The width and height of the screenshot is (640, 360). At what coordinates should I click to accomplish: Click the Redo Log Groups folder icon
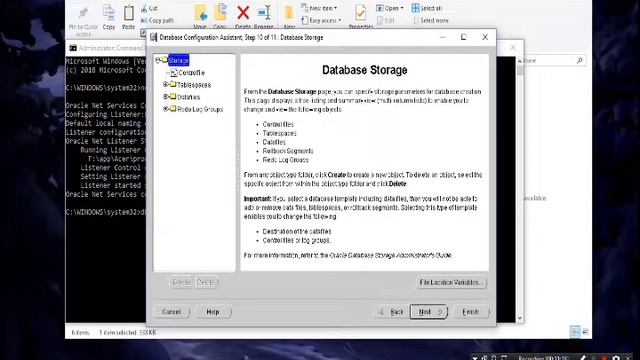(x=173, y=109)
